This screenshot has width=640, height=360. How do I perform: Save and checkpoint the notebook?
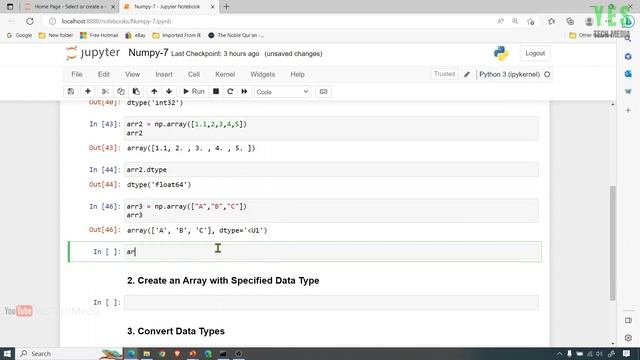click(71, 91)
